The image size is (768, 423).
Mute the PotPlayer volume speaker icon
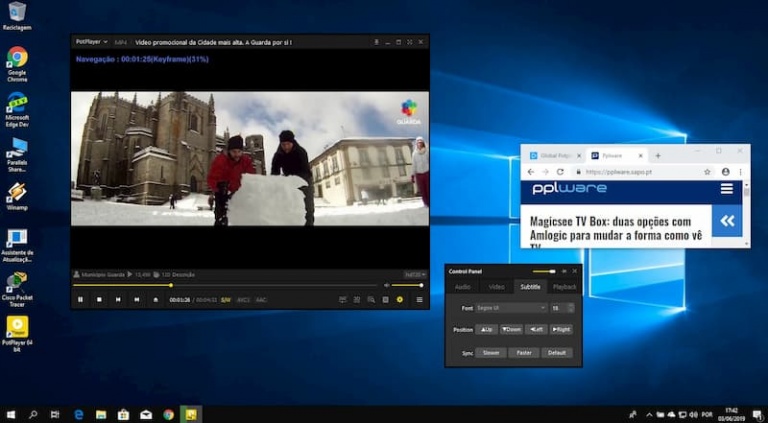pyautogui.click(x=387, y=285)
